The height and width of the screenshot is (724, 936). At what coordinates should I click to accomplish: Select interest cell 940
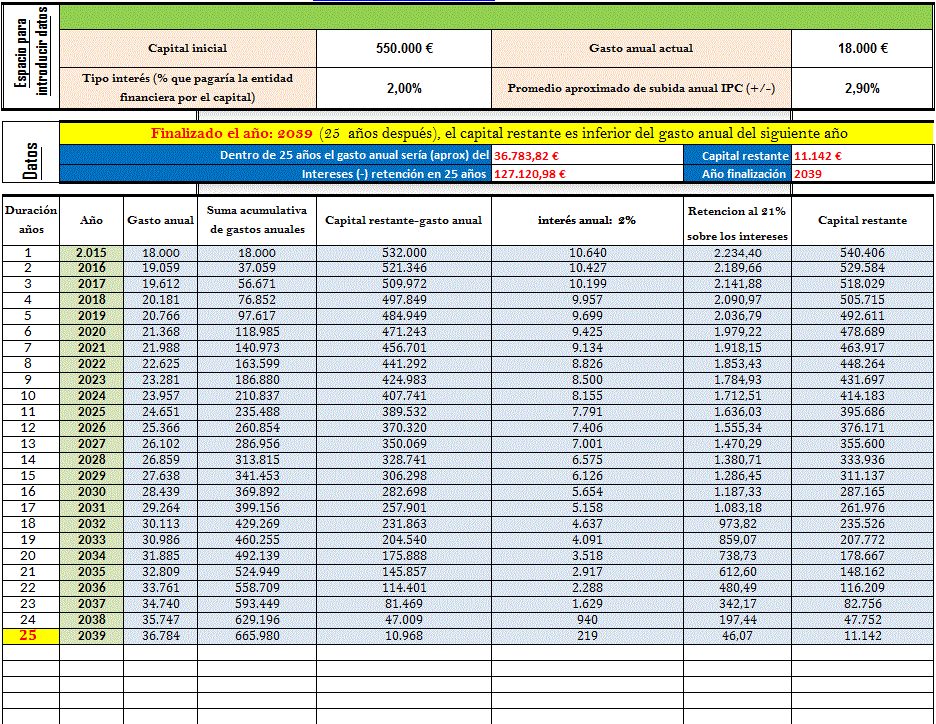pos(587,620)
